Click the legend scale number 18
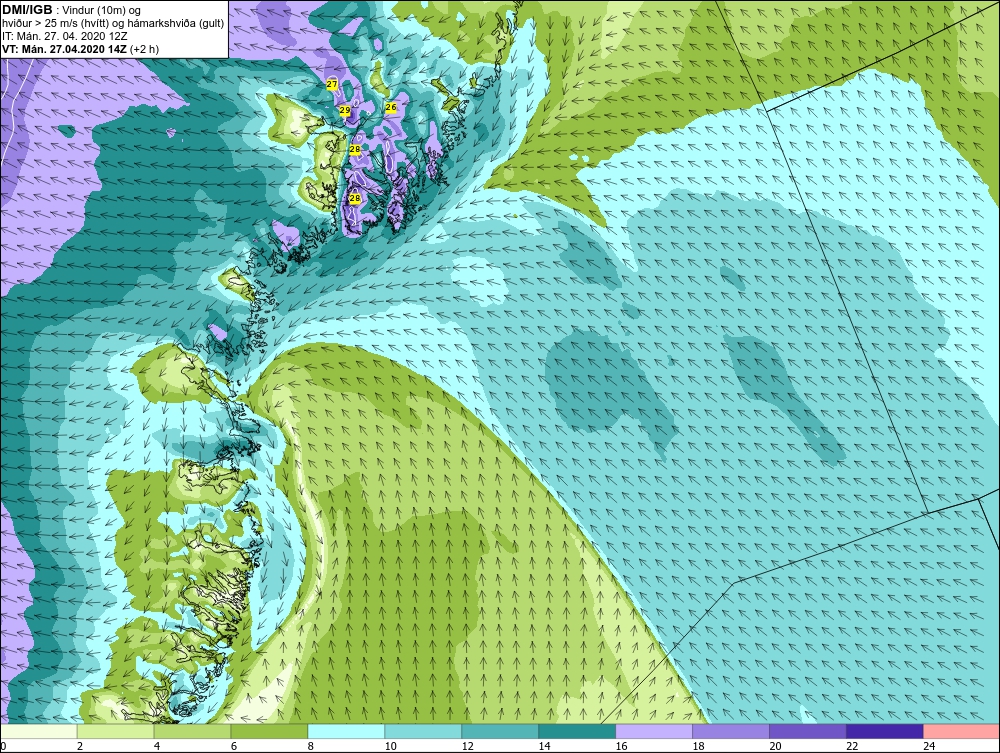This screenshot has height=753, width=1000. 698,746
